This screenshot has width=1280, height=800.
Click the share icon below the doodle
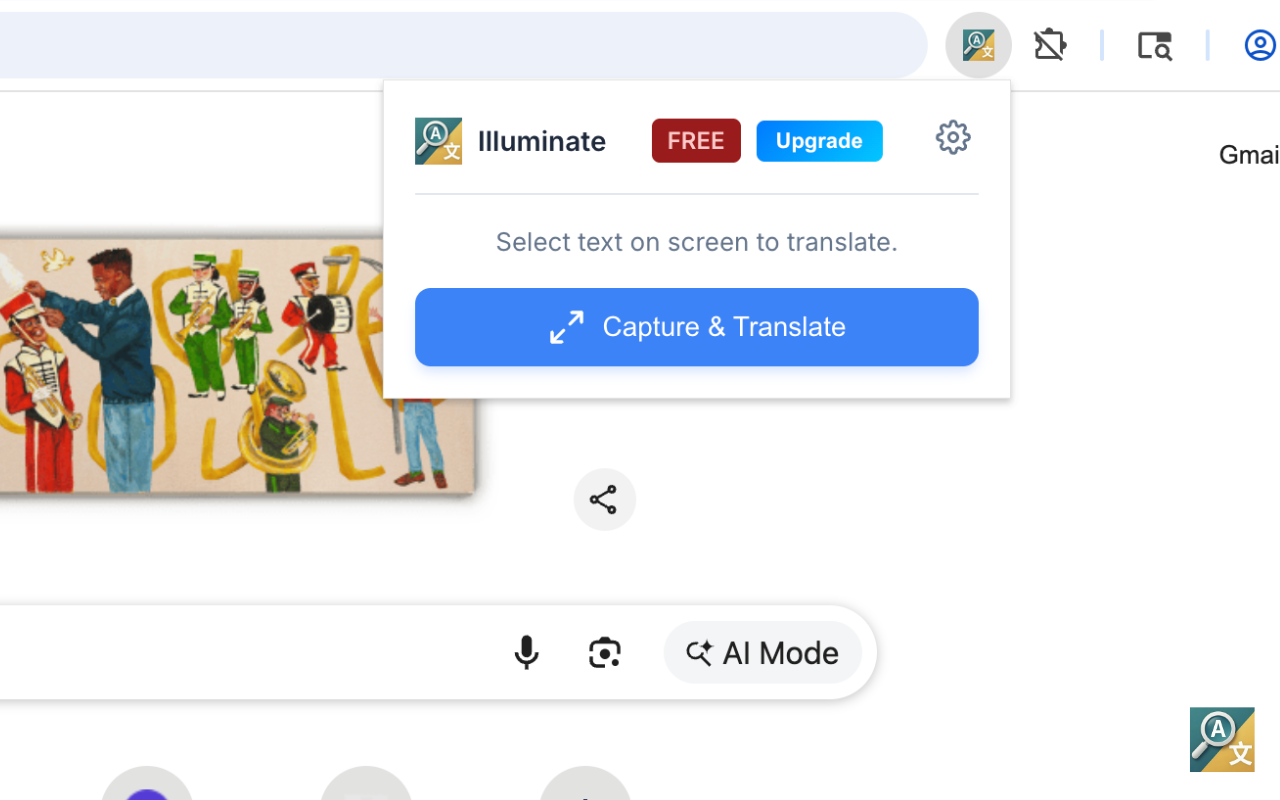coord(604,499)
